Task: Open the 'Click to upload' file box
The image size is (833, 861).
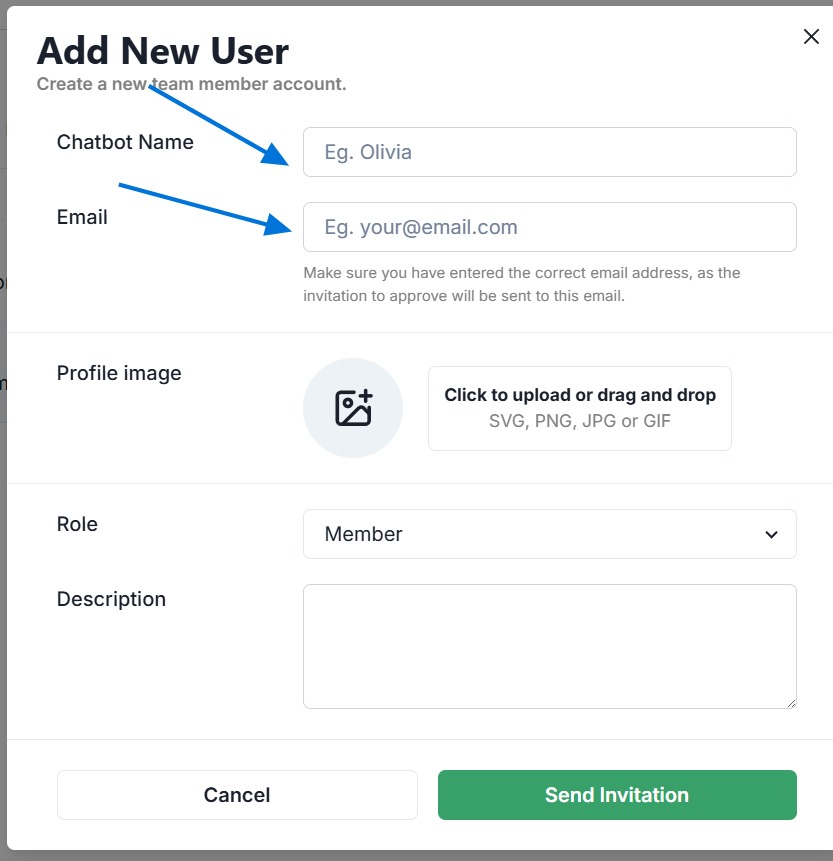Action: [579, 408]
